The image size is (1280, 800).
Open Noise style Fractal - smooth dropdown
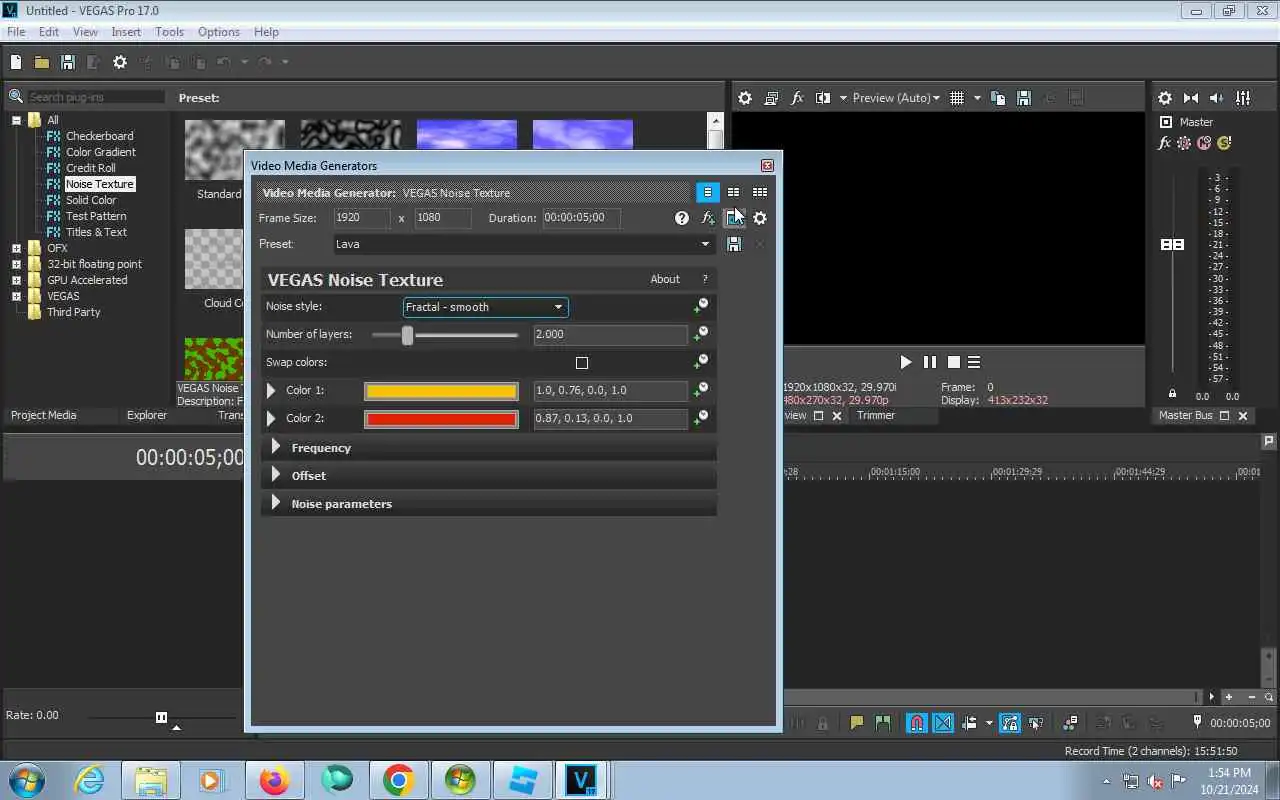coord(485,307)
